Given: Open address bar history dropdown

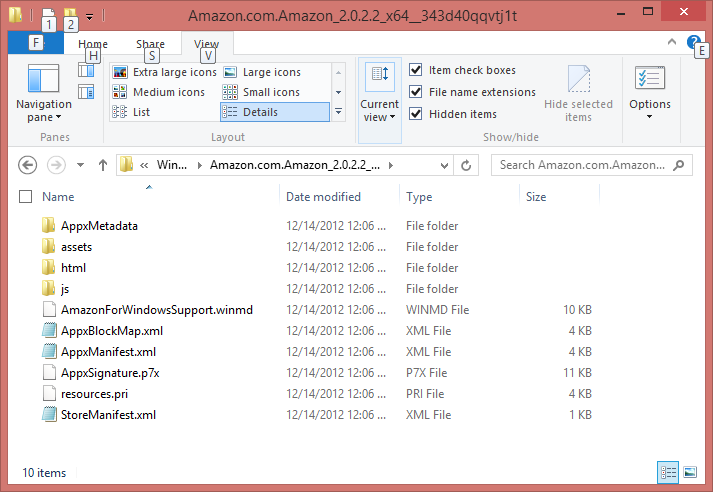Looking at the screenshot, I should 444,166.
